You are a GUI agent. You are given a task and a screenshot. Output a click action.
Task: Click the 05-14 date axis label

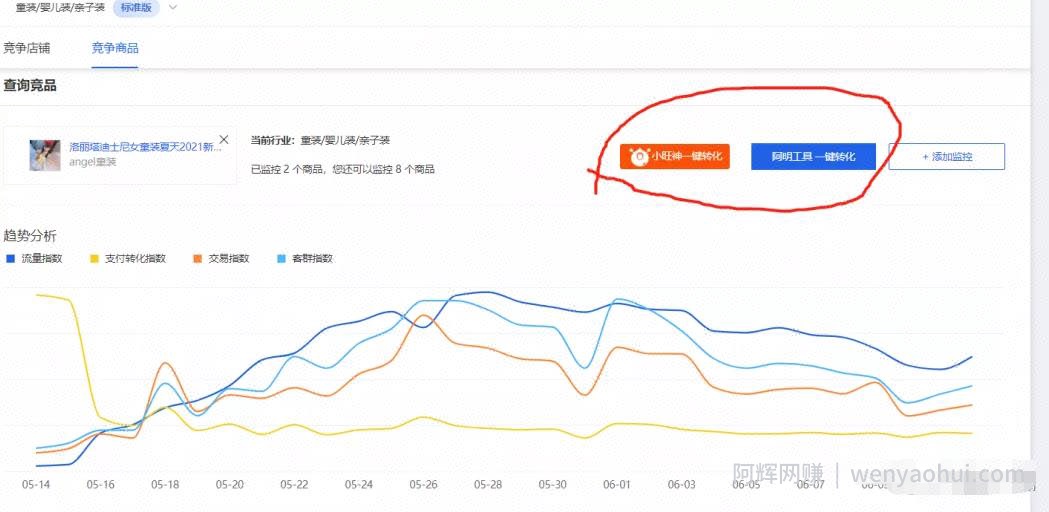click(35, 484)
